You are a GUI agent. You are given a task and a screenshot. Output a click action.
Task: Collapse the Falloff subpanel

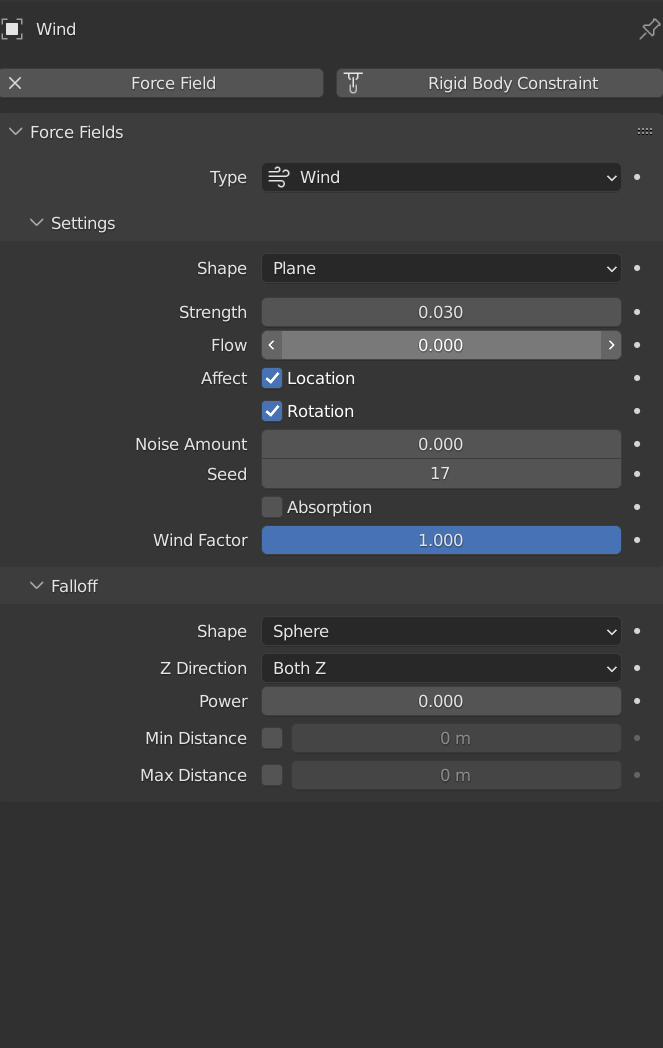coord(37,586)
